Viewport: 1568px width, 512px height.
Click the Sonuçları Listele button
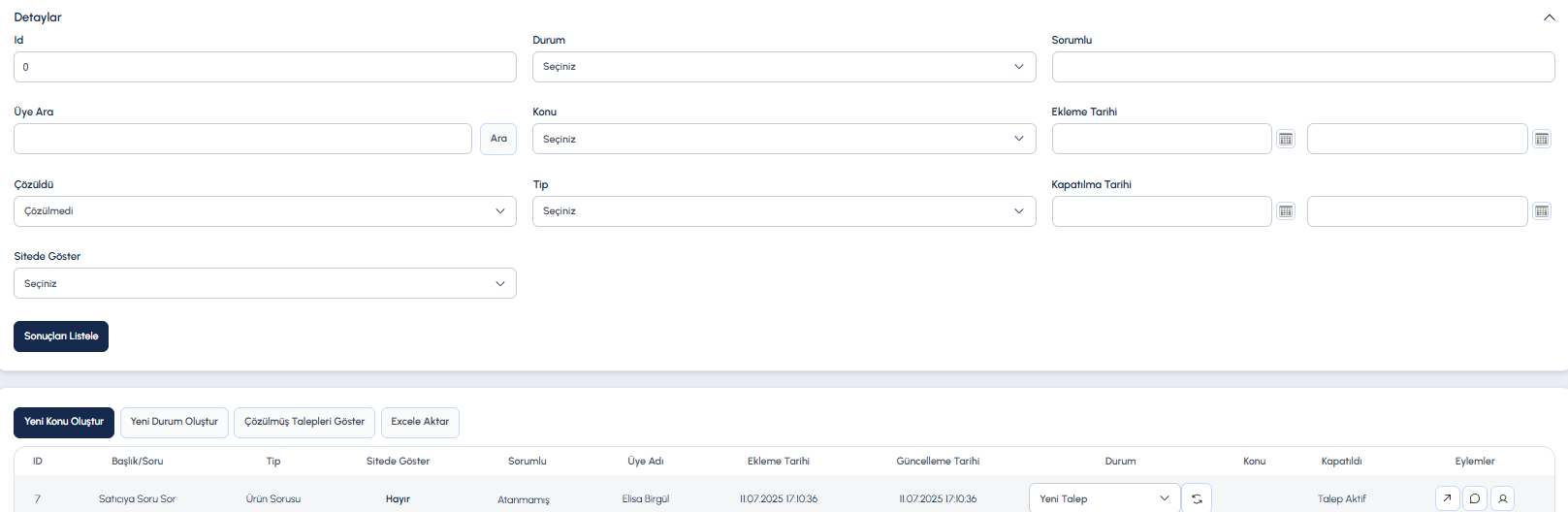coord(61,336)
